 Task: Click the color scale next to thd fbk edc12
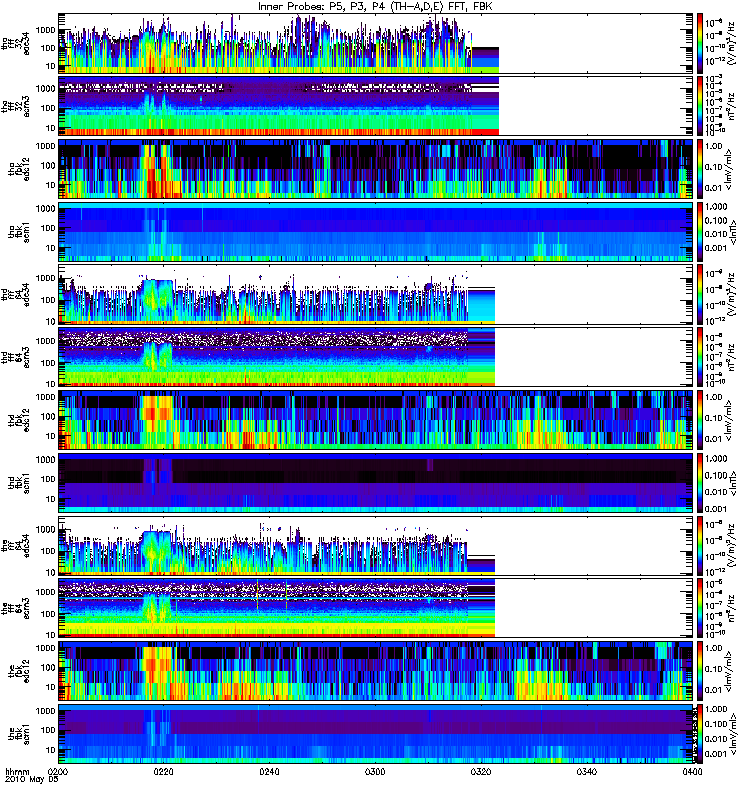pyautogui.click(x=700, y=420)
